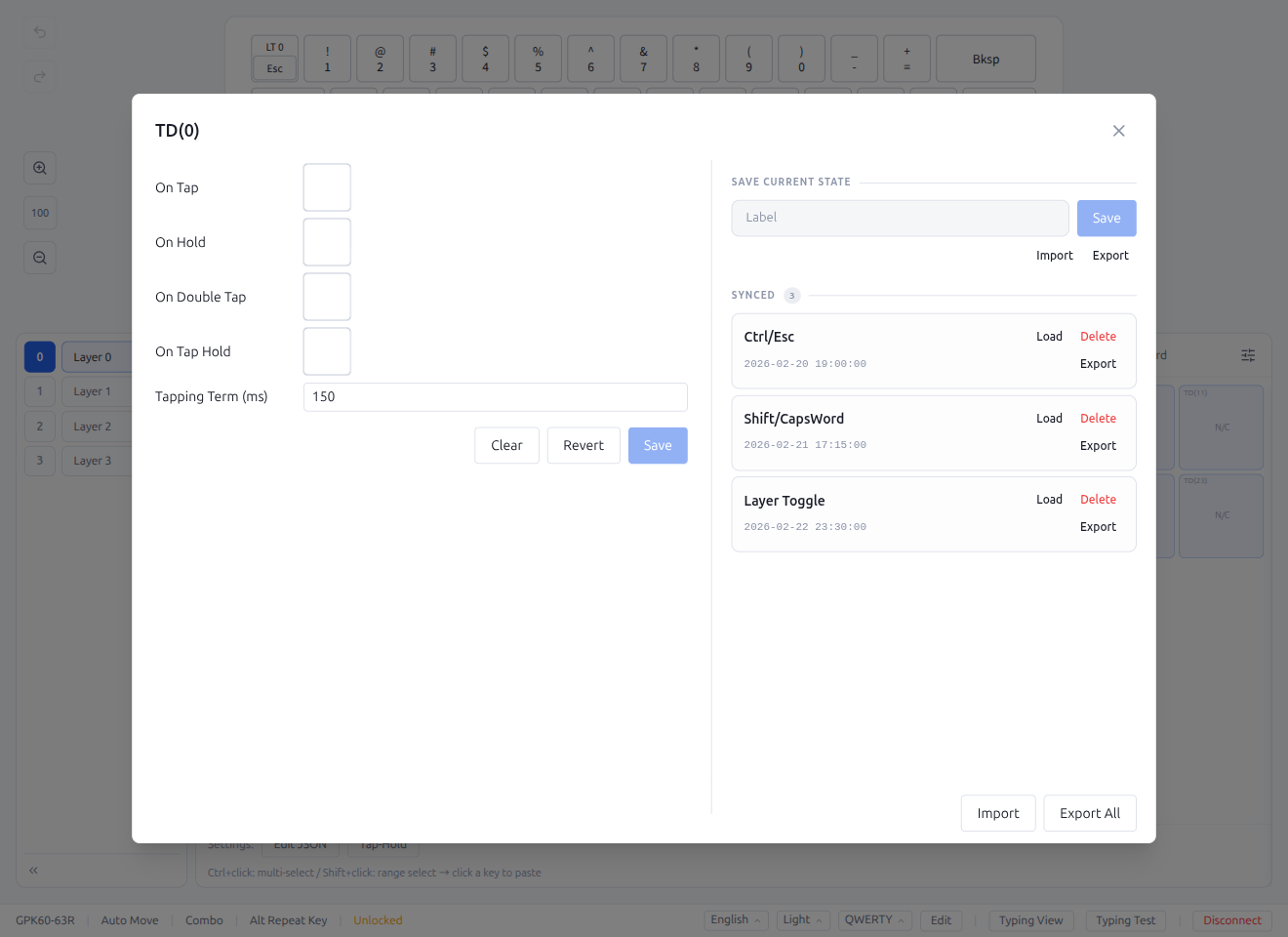Delete the Ctrl/Esc preset
1288x937 pixels.
[x=1098, y=337]
